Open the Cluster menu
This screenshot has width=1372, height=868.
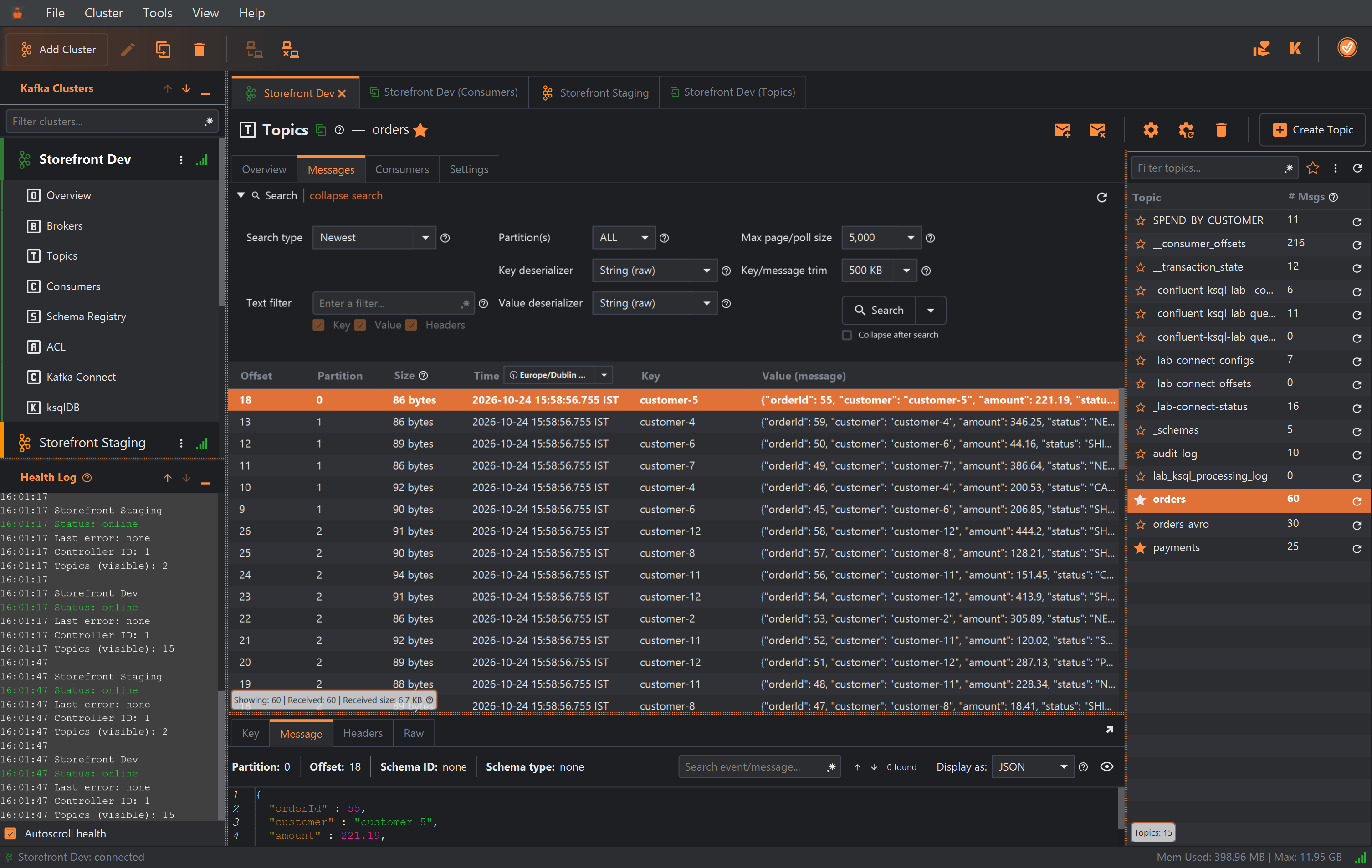coord(103,13)
